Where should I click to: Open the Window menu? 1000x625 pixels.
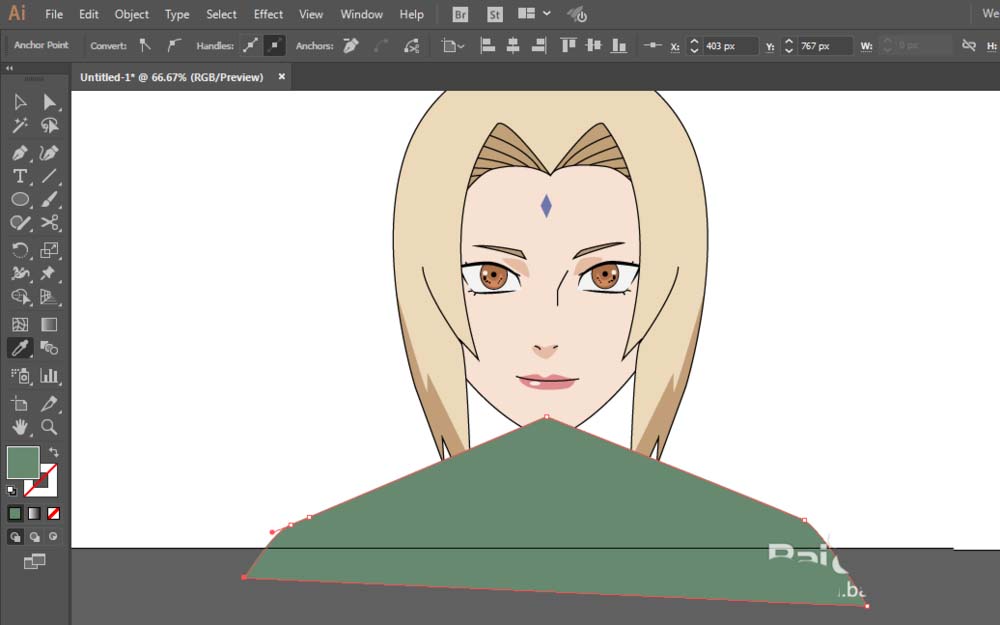point(361,14)
